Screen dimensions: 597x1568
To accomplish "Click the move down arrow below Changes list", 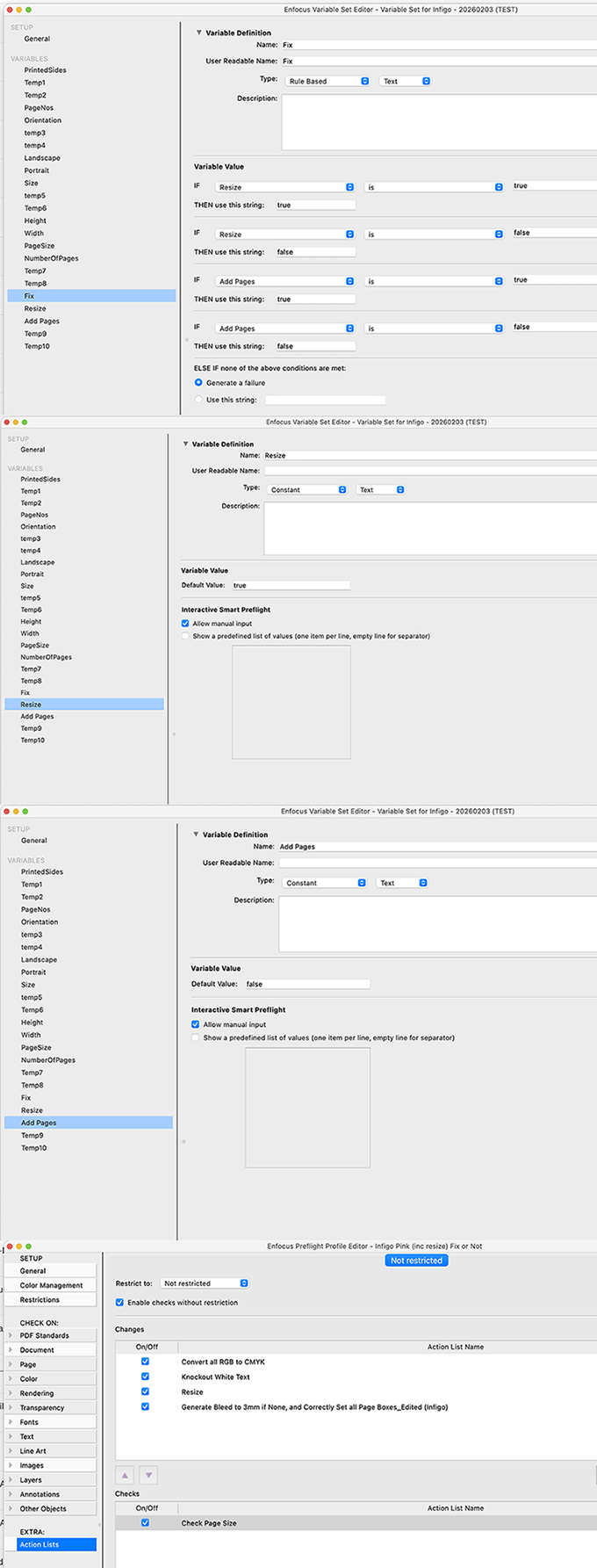I will pos(148,1476).
